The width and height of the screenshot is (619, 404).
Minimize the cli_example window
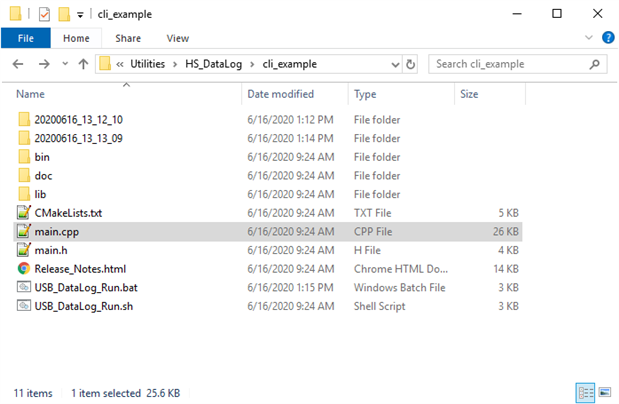point(517,14)
